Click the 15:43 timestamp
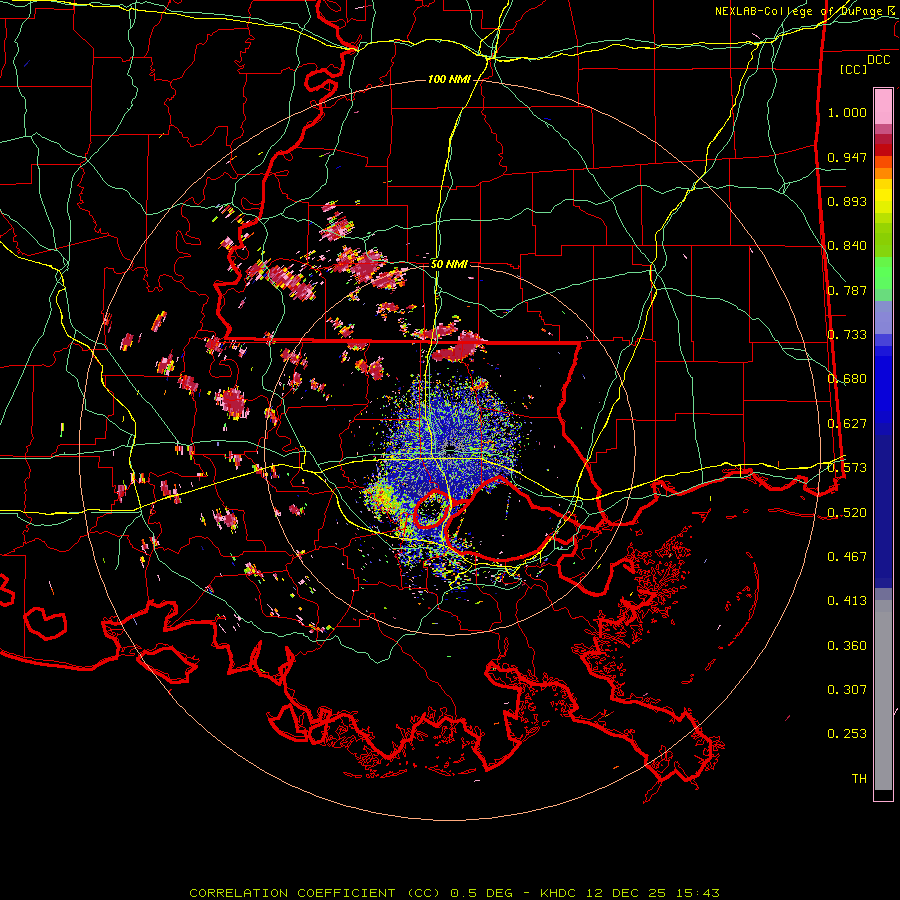 click(x=698, y=893)
